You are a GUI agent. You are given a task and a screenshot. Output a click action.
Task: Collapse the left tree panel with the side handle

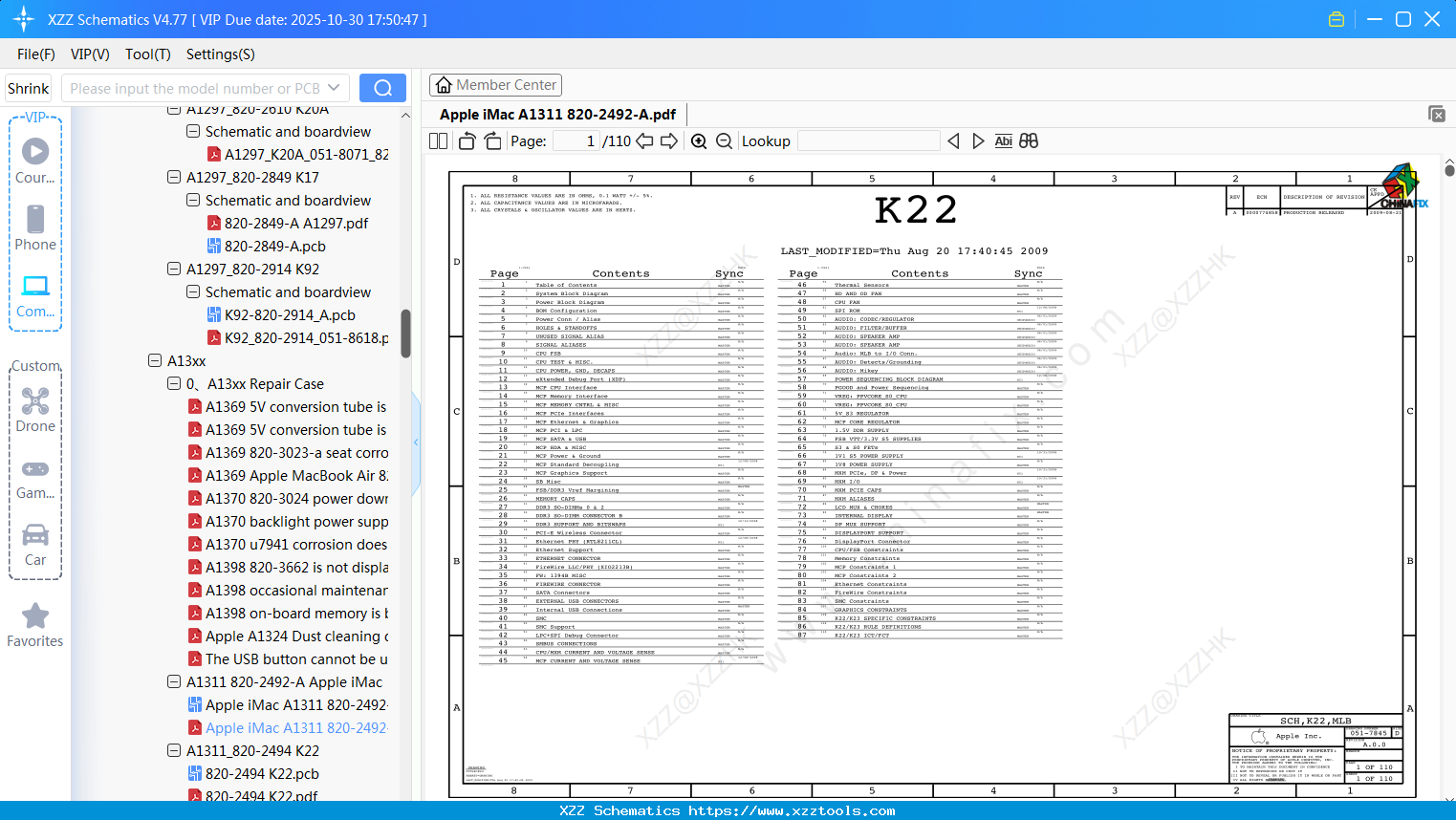point(416,442)
